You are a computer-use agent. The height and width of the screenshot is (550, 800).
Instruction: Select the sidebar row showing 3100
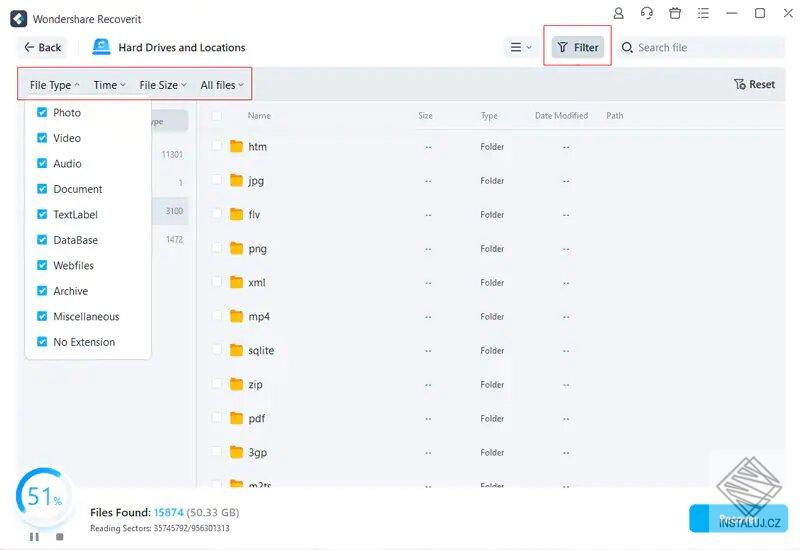pos(169,211)
